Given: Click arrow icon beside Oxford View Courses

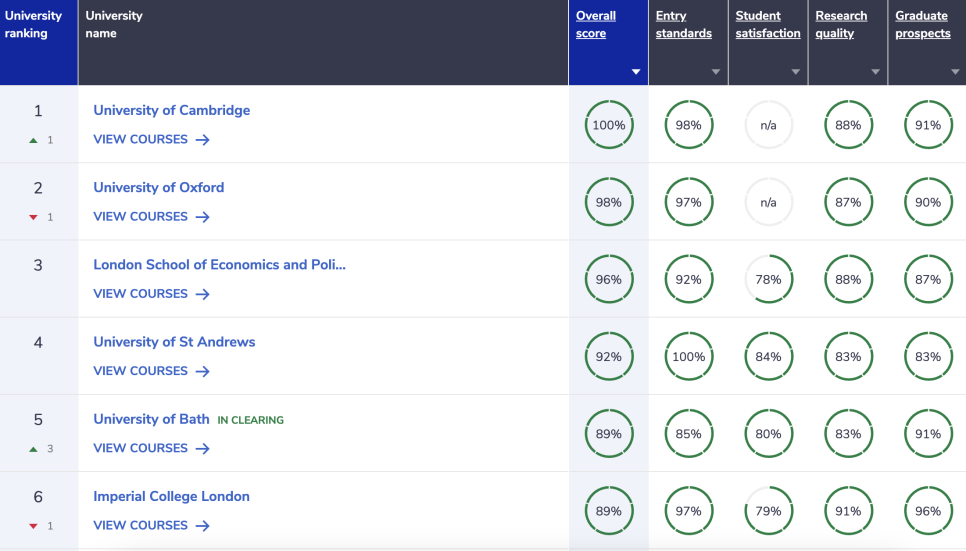Looking at the screenshot, I should pyautogui.click(x=203, y=217).
